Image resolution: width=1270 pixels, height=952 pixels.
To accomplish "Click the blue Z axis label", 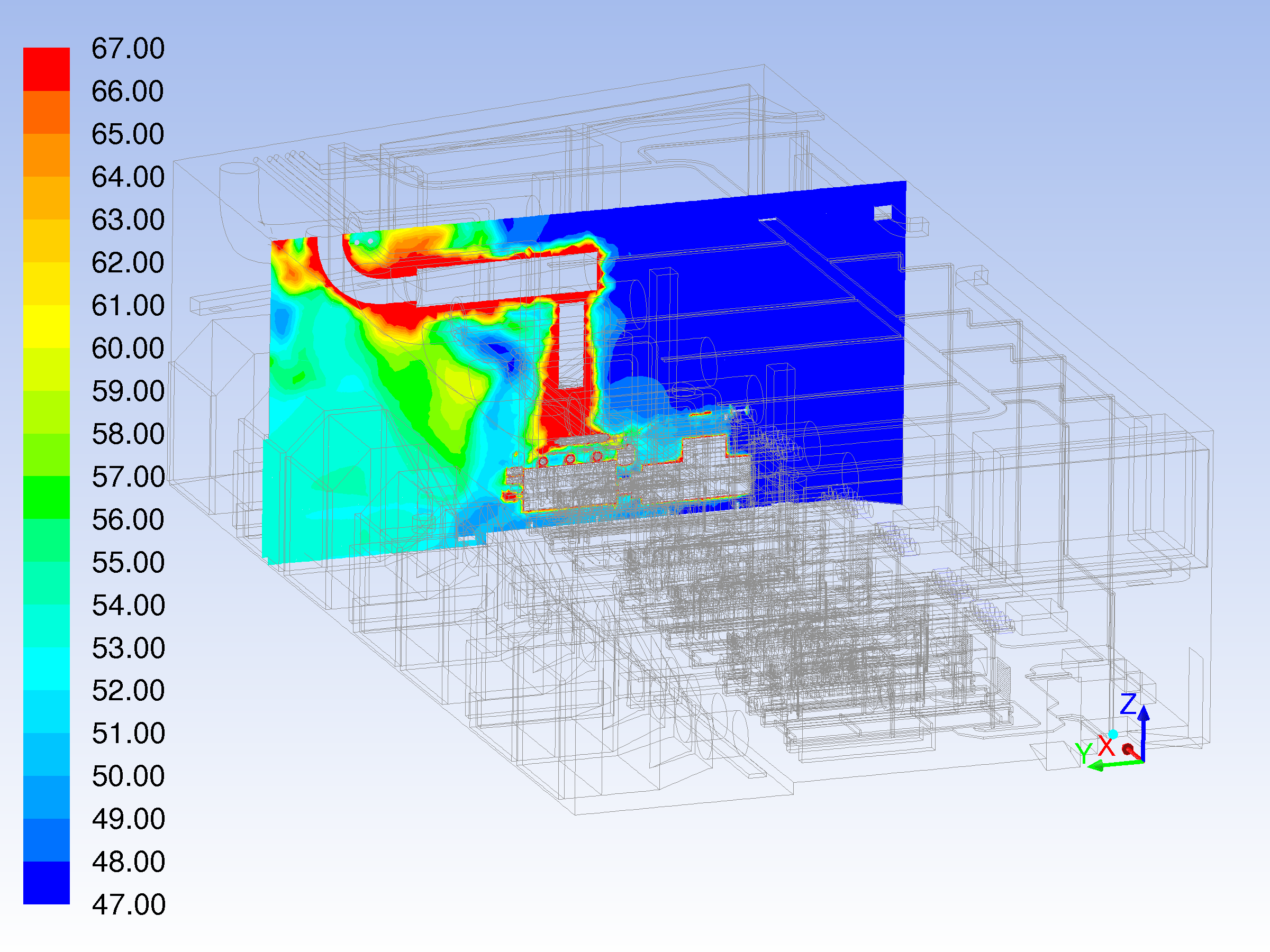I will pos(1128,703).
